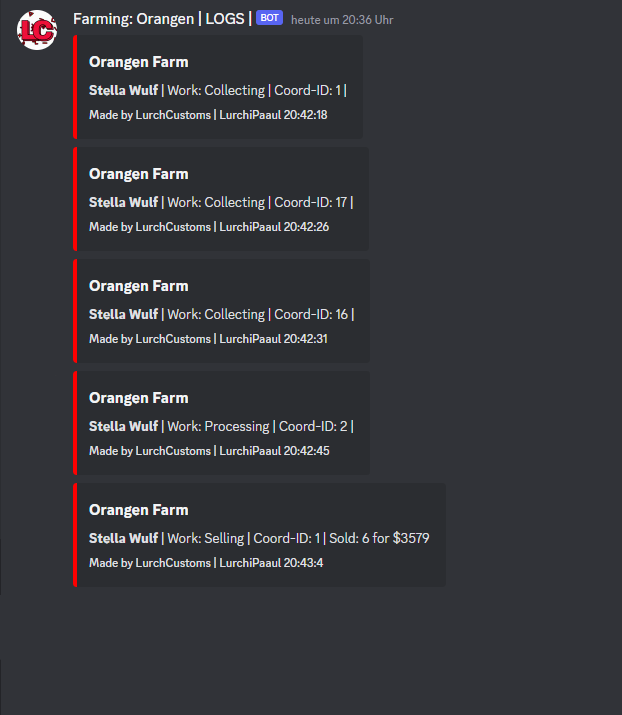Click the Work: Processing Coord-ID: 2 line

tap(222, 426)
